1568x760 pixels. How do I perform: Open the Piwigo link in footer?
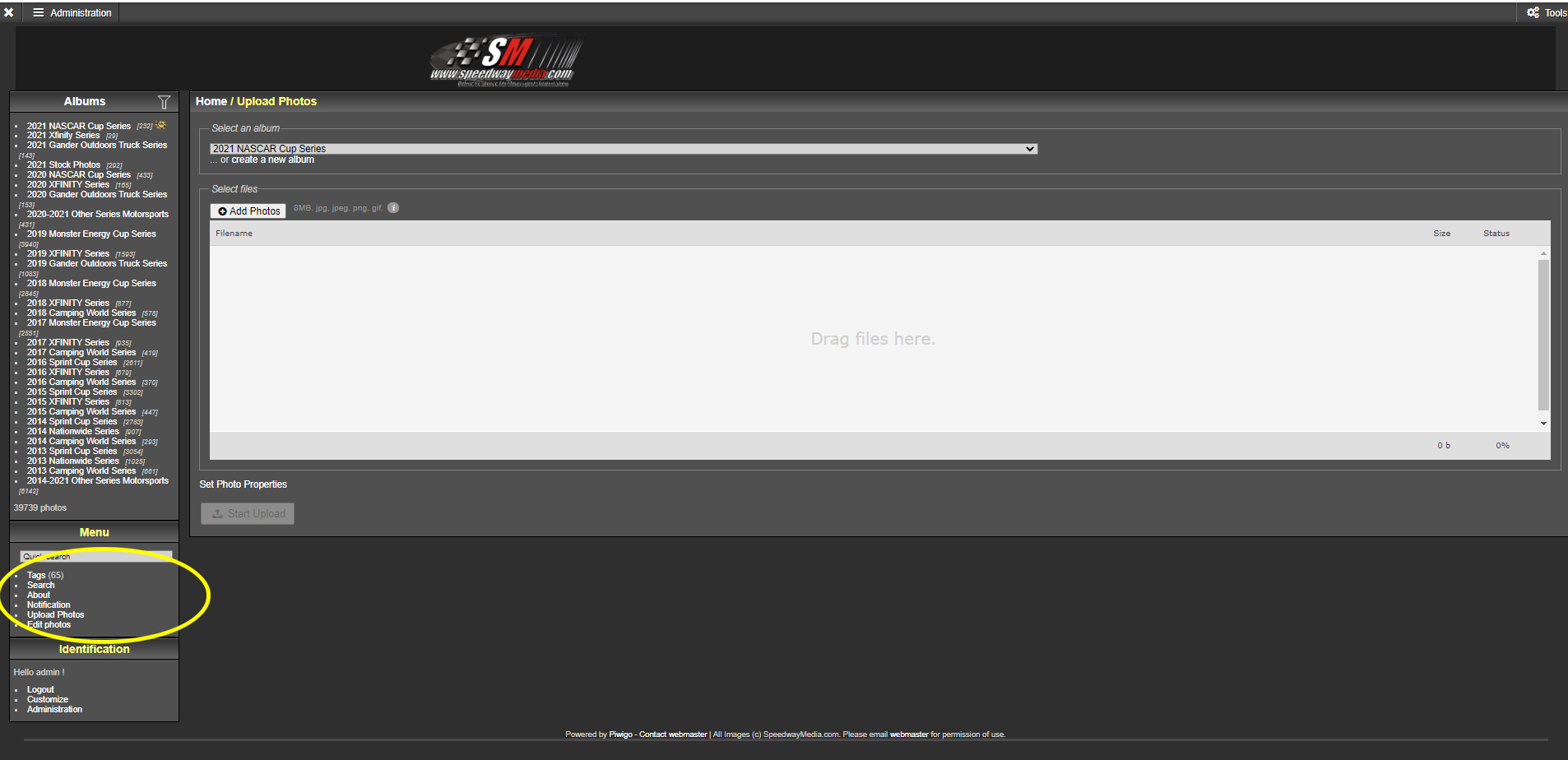[620, 735]
